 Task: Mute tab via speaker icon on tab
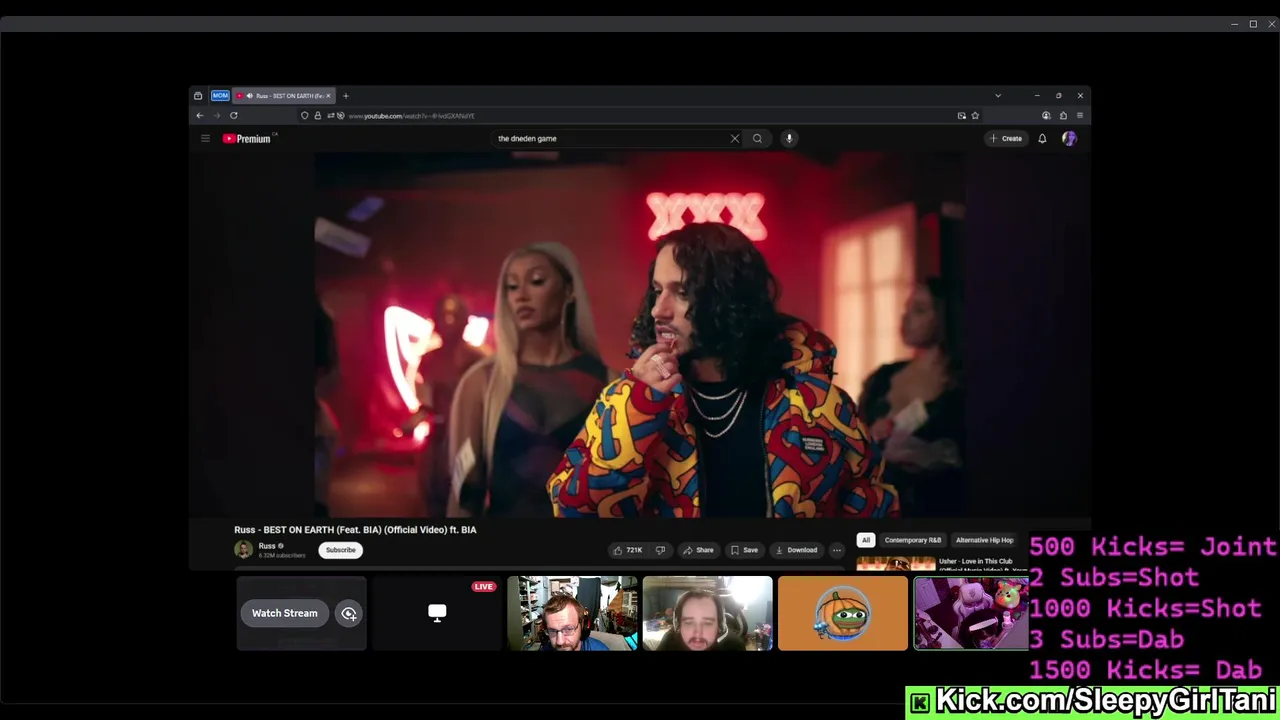pos(249,96)
